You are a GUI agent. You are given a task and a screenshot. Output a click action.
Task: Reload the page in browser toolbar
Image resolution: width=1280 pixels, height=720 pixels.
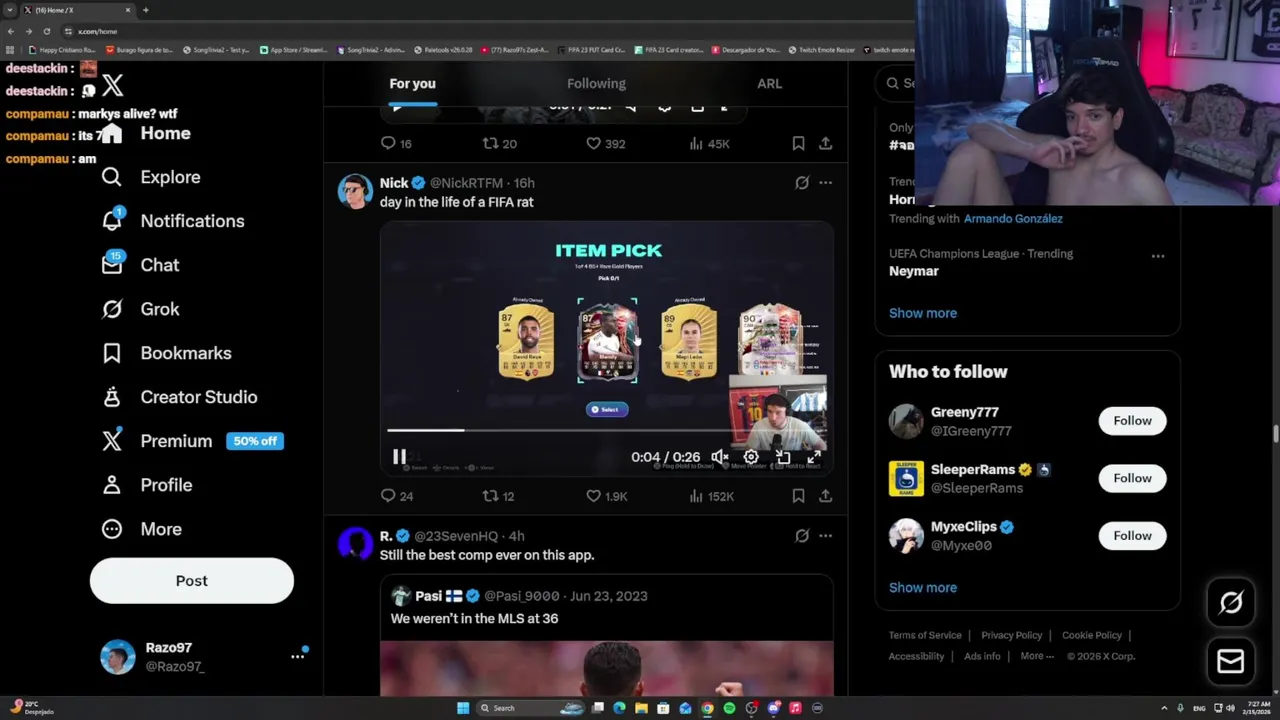click(46, 31)
